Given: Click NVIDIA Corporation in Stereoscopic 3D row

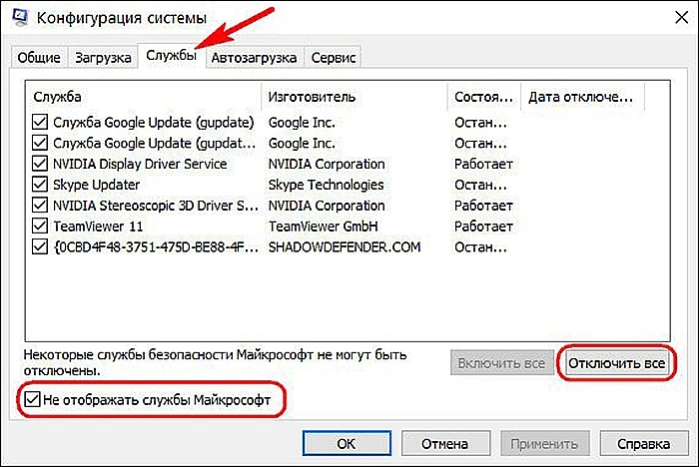Looking at the screenshot, I should pyautogui.click(x=327, y=205).
